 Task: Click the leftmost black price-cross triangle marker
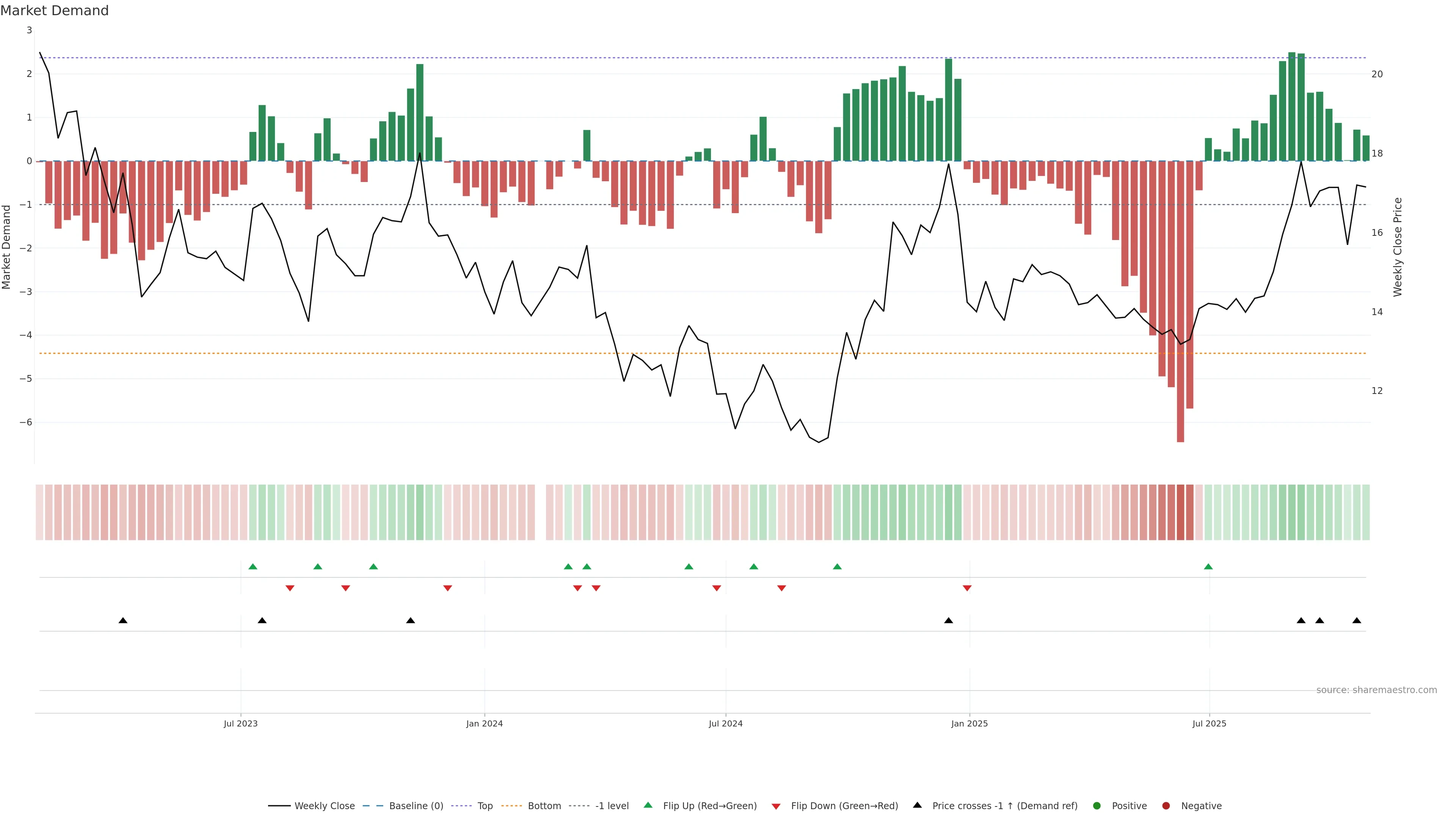click(122, 621)
